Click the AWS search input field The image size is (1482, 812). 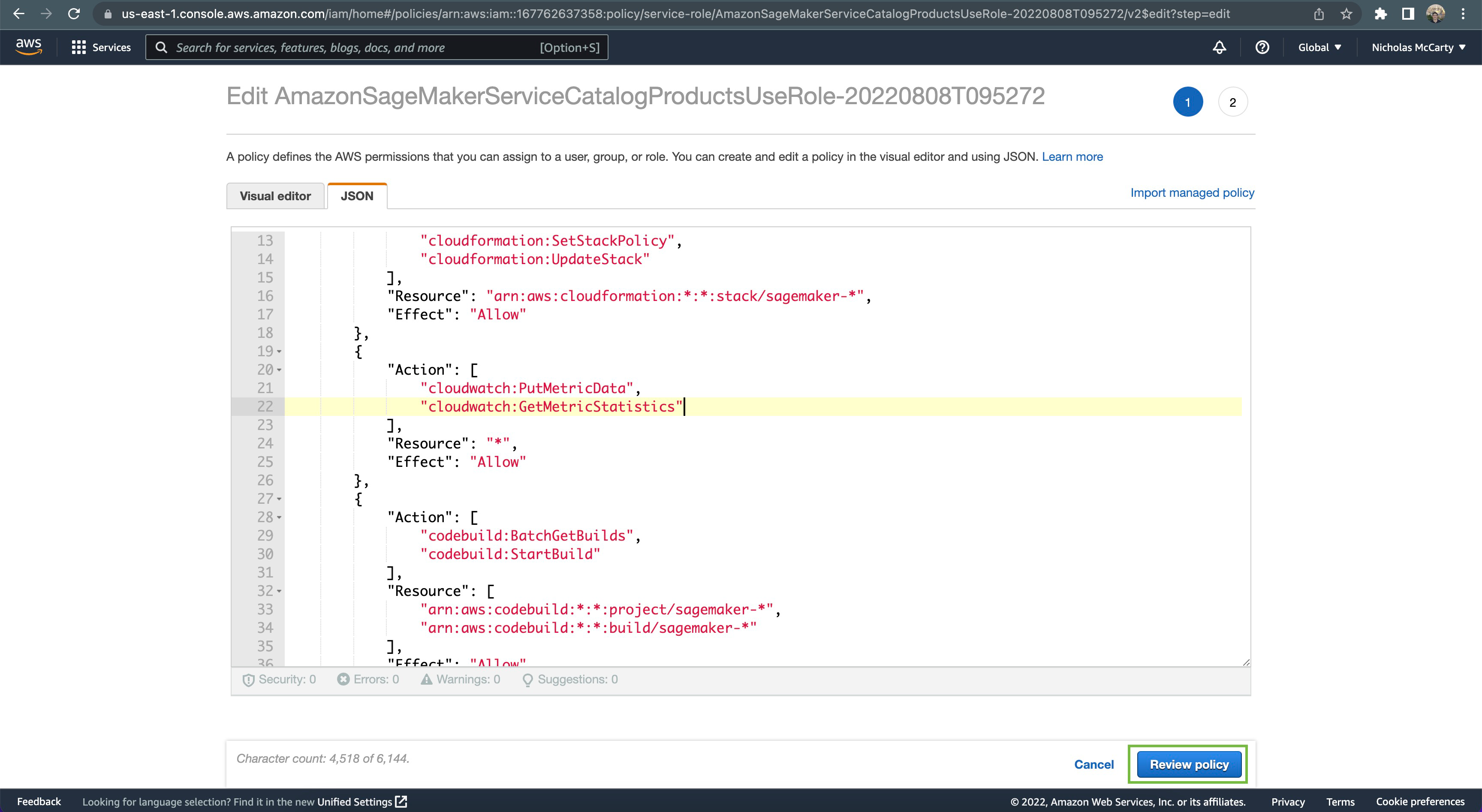(357, 47)
